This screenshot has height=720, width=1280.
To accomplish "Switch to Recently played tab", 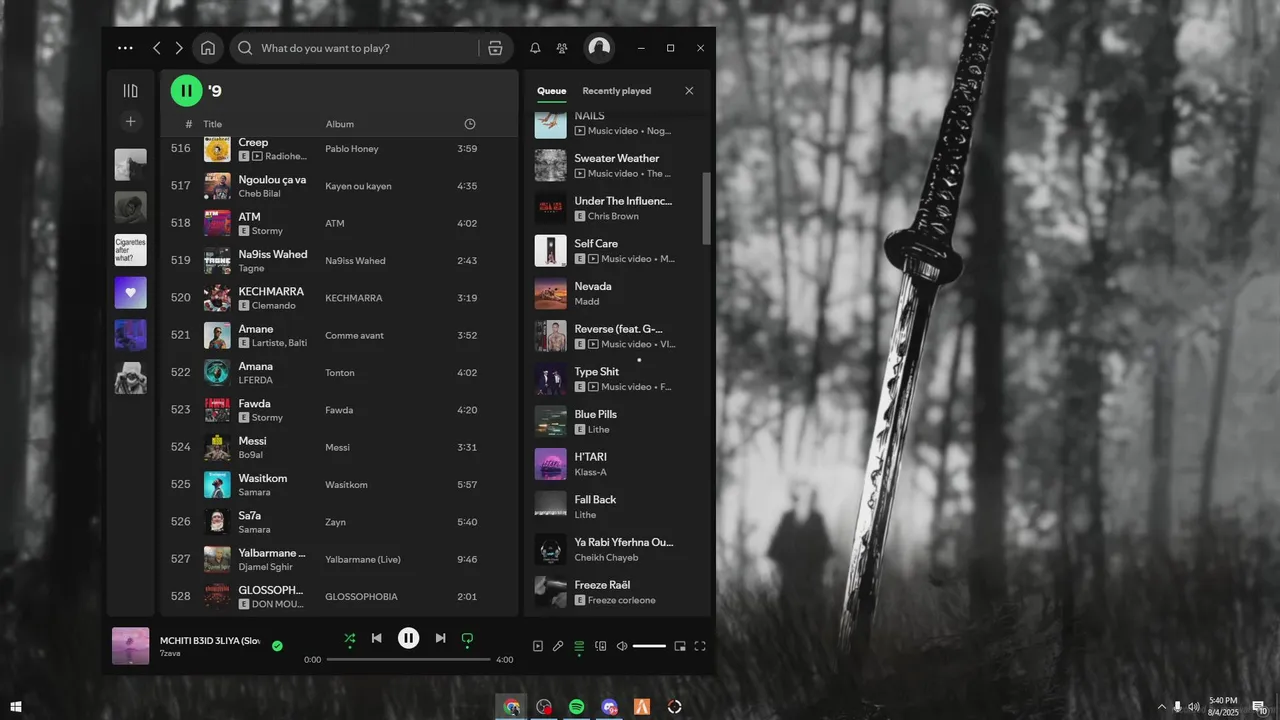I will [x=617, y=91].
